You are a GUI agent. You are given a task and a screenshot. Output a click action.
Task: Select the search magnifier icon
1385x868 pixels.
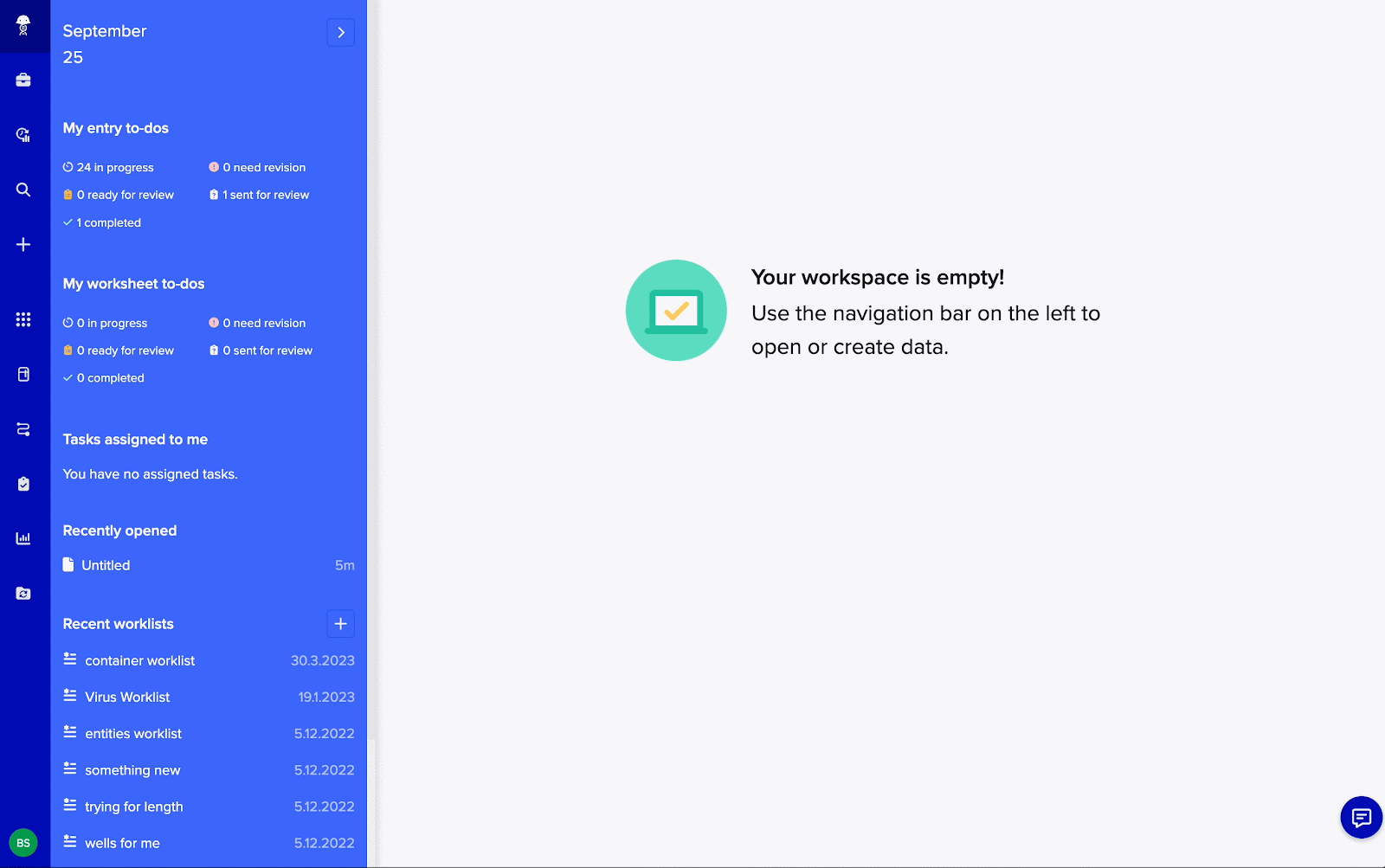[x=23, y=190]
